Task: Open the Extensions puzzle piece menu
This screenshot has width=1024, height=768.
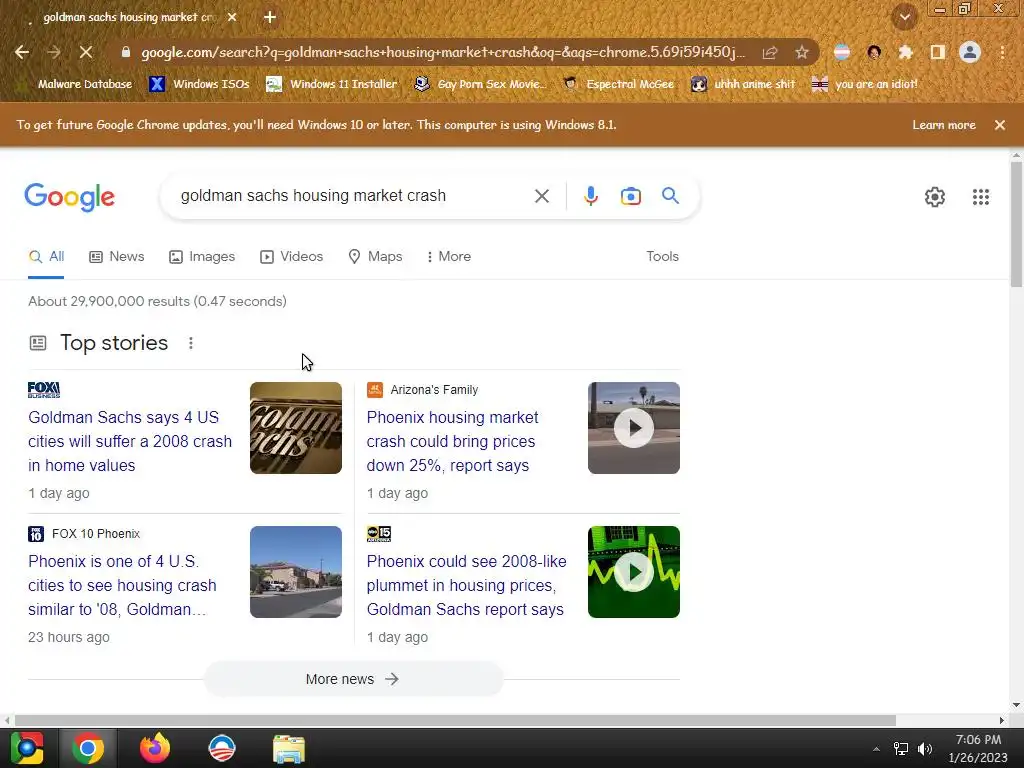Action: (906, 52)
